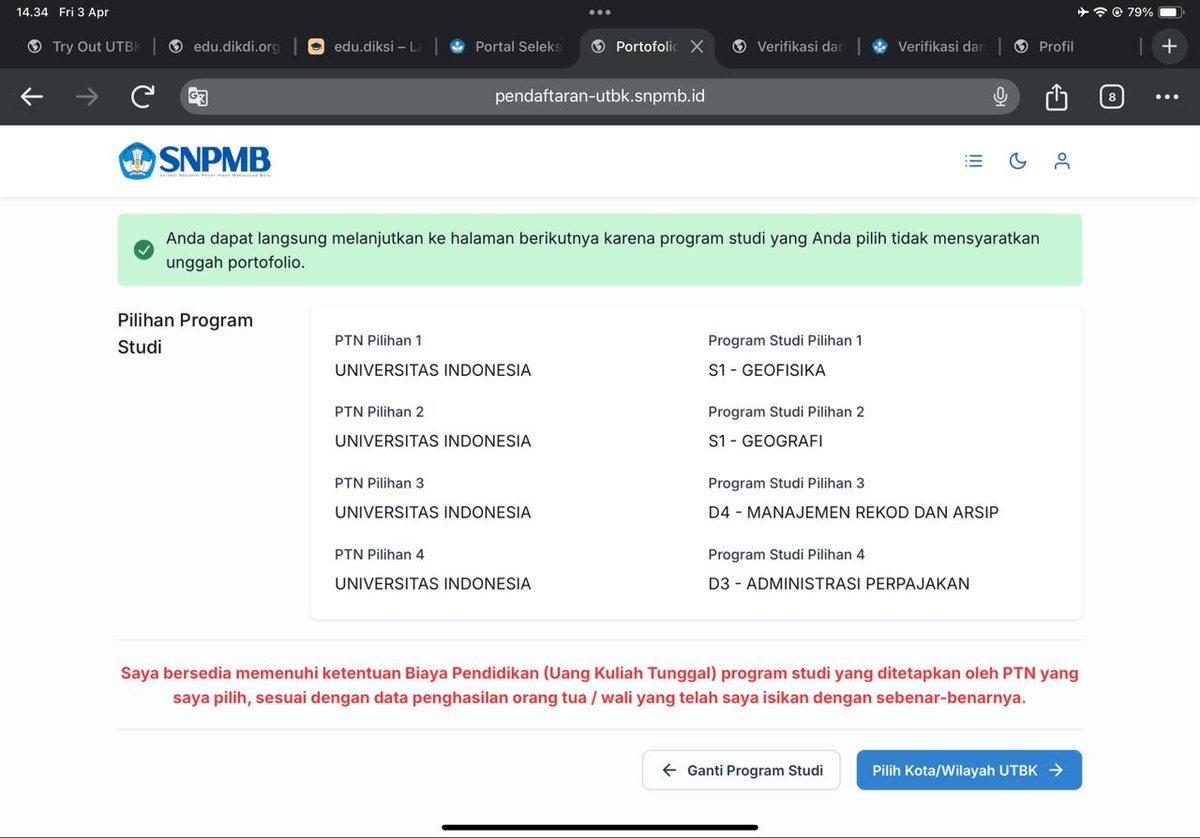Screen dimensions: 1200x838
Task: Click D4 - MANAJEMEN REKOD DAN ARSIP
Action: pyautogui.click(x=853, y=512)
